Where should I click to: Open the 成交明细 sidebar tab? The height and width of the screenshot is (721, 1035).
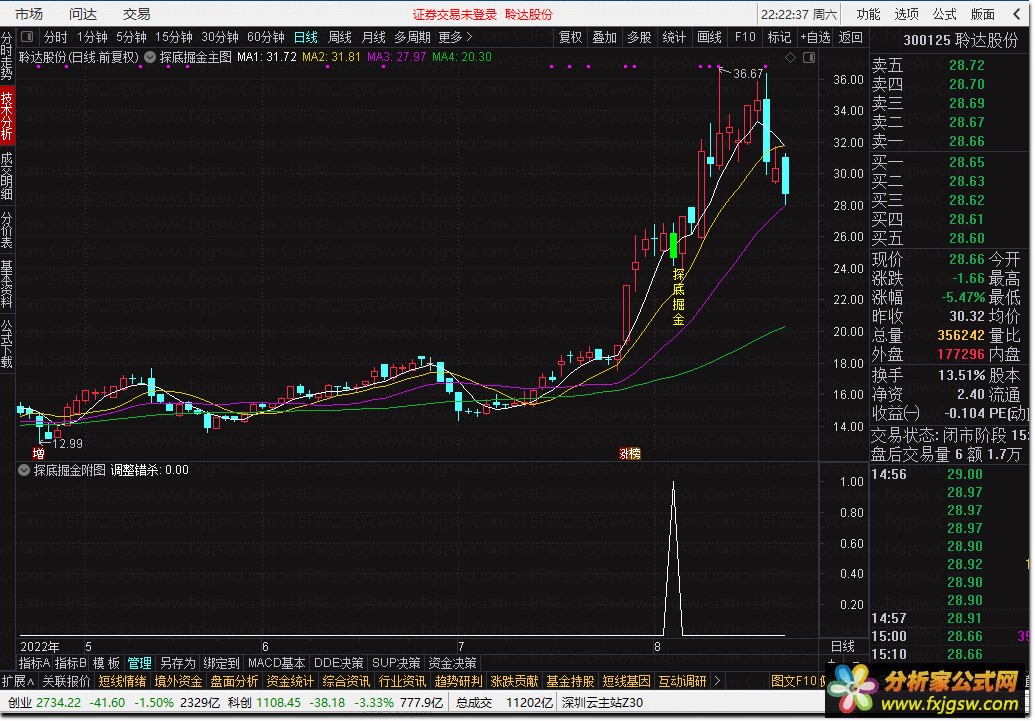click(7, 176)
